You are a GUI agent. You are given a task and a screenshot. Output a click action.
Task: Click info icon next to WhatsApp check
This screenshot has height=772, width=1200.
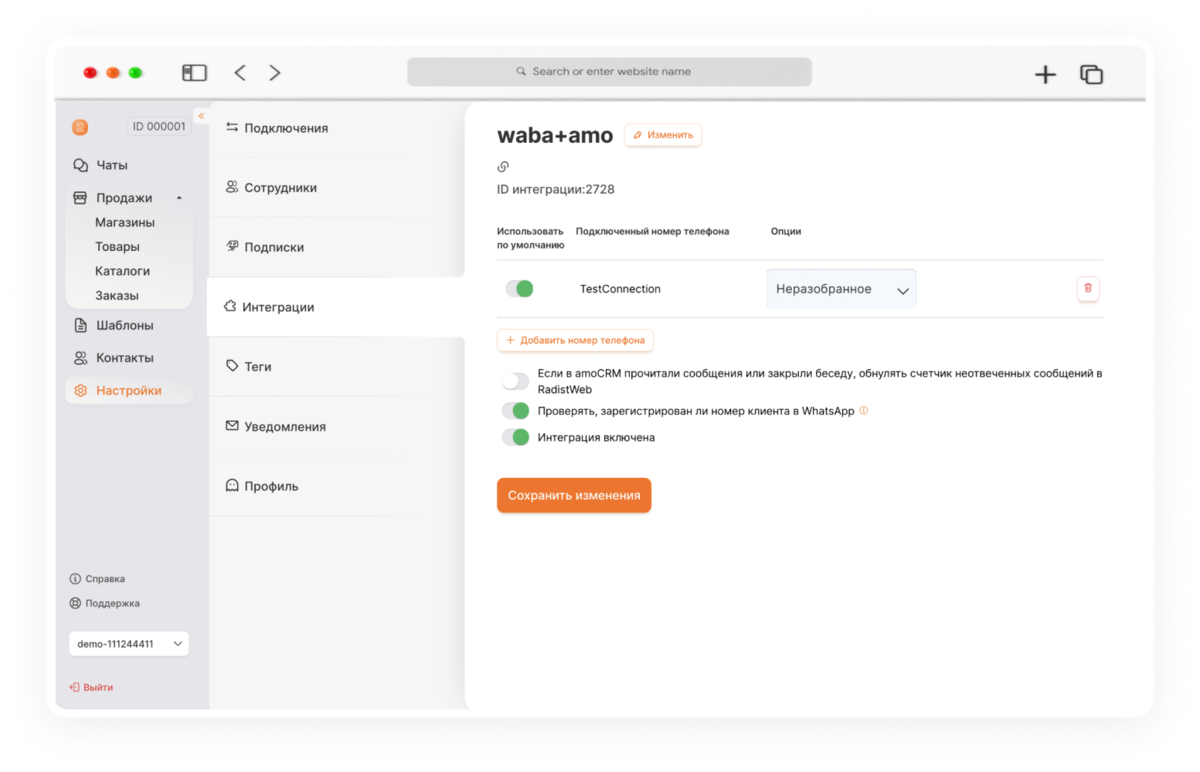pyautogui.click(x=864, y=410)
